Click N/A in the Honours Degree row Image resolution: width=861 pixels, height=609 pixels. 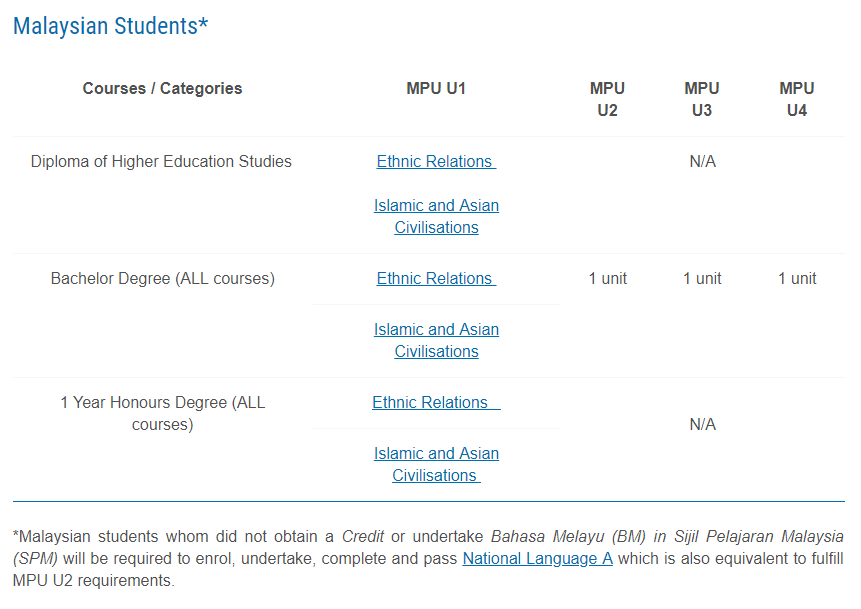[x=702, y=424]
